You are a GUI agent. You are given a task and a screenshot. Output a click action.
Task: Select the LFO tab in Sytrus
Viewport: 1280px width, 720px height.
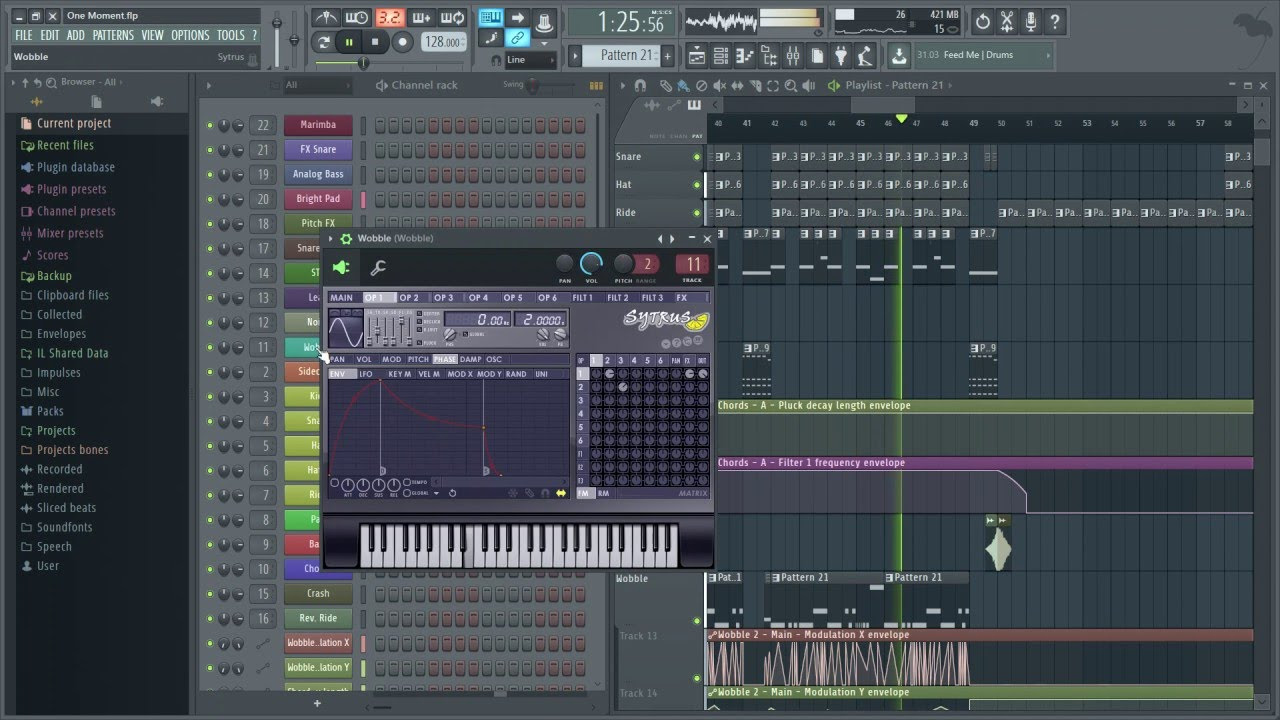coord(366,374)
